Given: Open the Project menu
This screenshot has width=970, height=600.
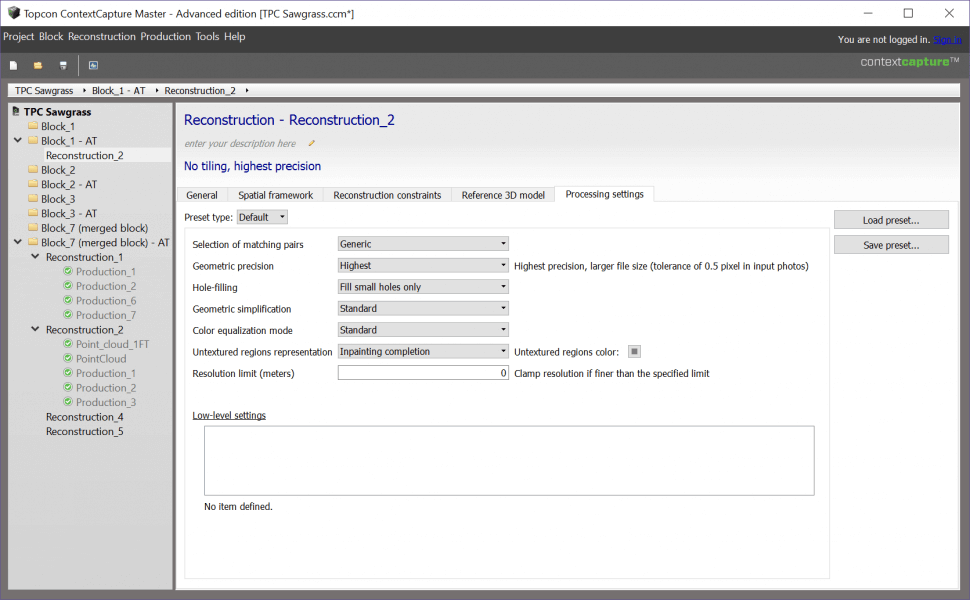Looking at the screenshot, I should (x=19, y=36).
